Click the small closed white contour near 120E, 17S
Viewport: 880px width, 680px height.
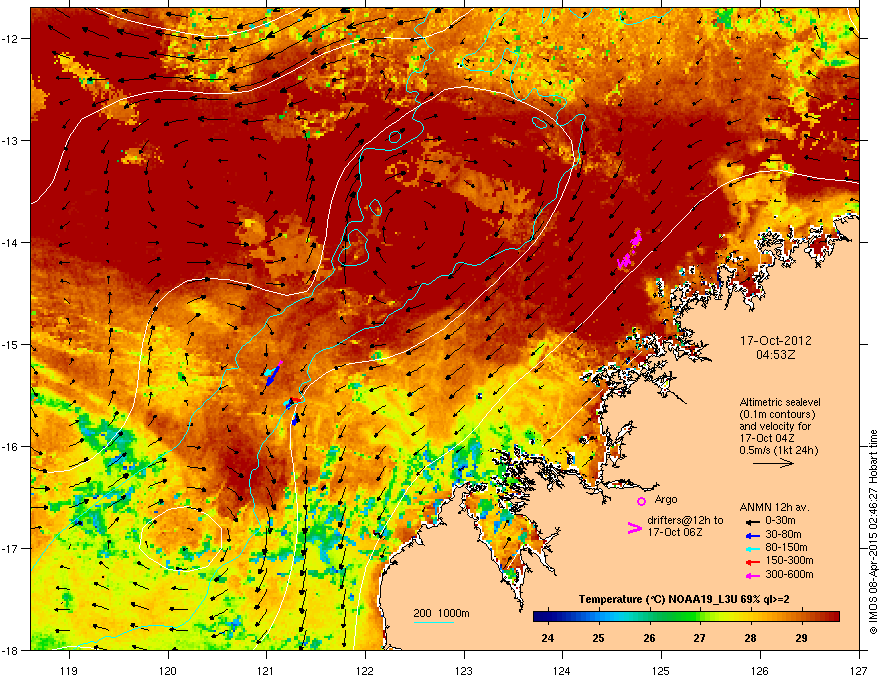(181, 538)
